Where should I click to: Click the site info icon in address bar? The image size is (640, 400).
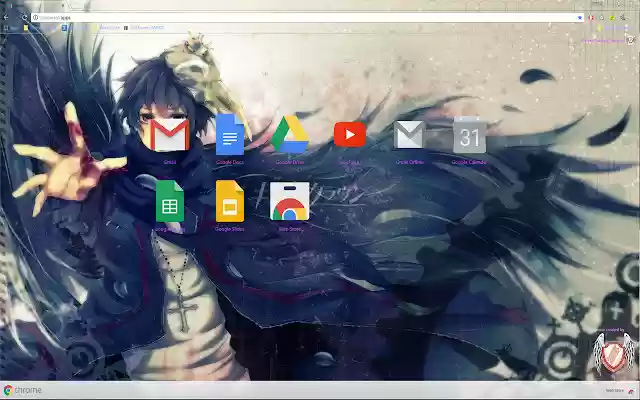tap(36, 18)
